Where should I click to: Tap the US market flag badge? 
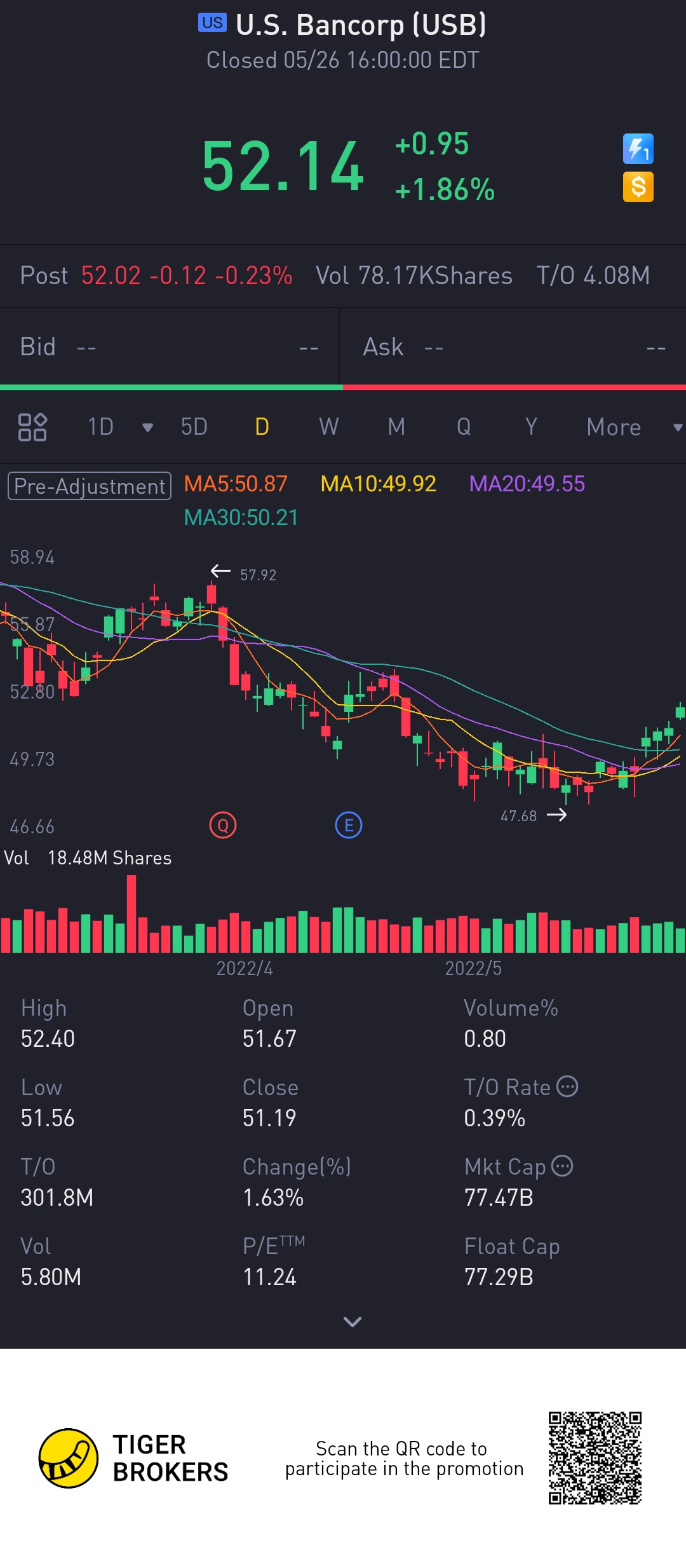212,23
